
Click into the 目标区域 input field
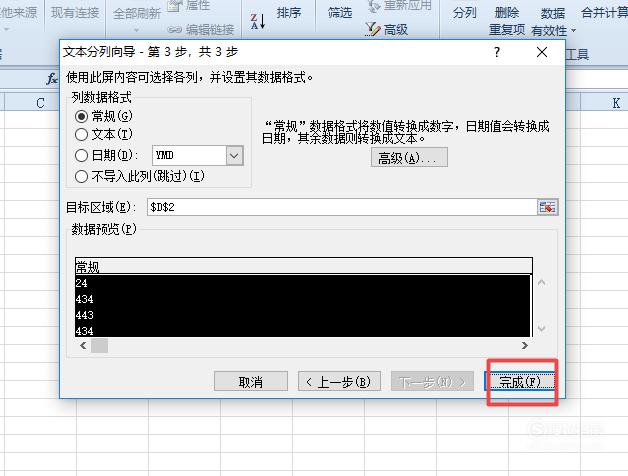pyautogui.click(x=342, y=207)
